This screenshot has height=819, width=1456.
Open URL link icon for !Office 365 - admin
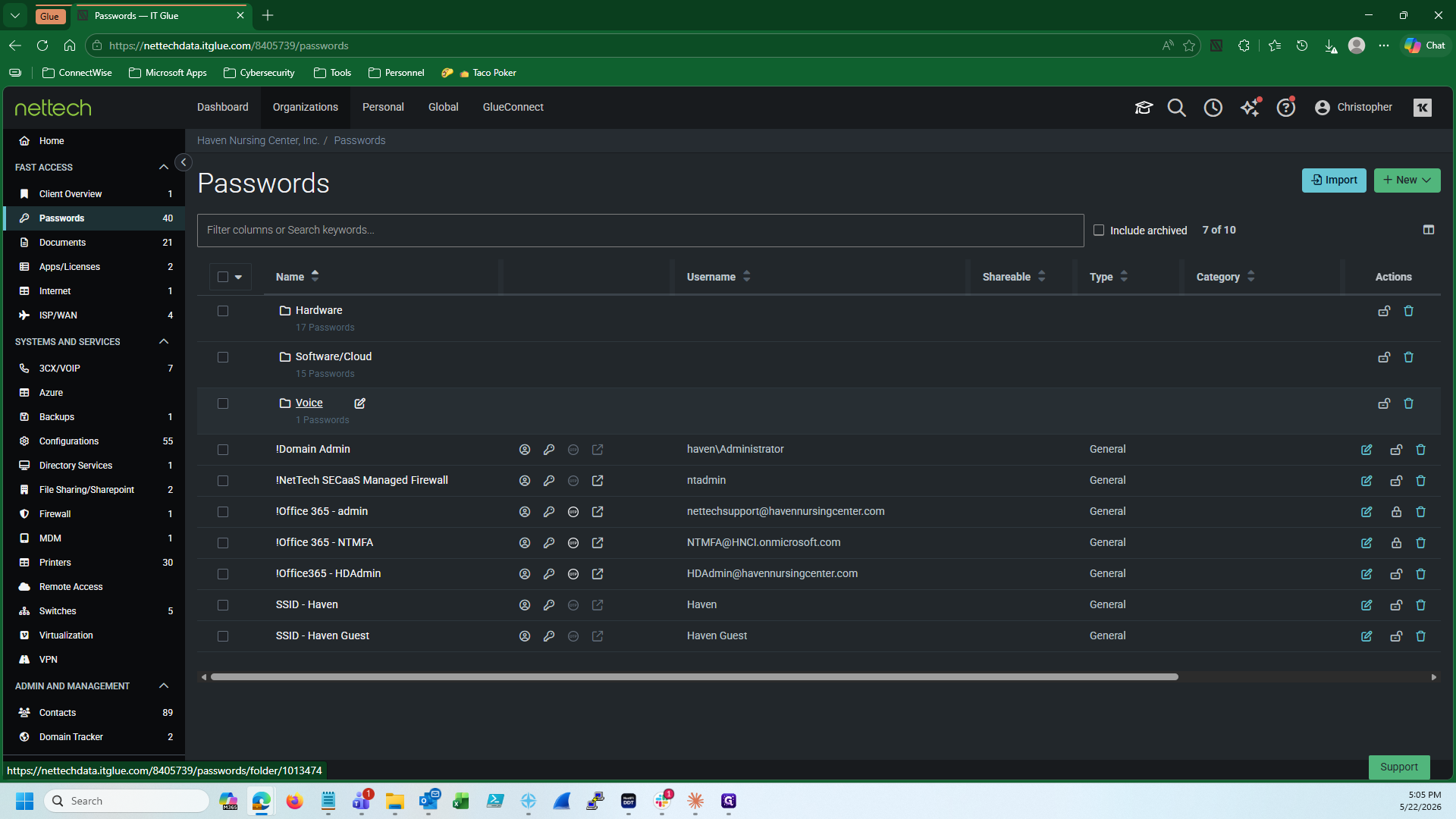pos(598,512)
